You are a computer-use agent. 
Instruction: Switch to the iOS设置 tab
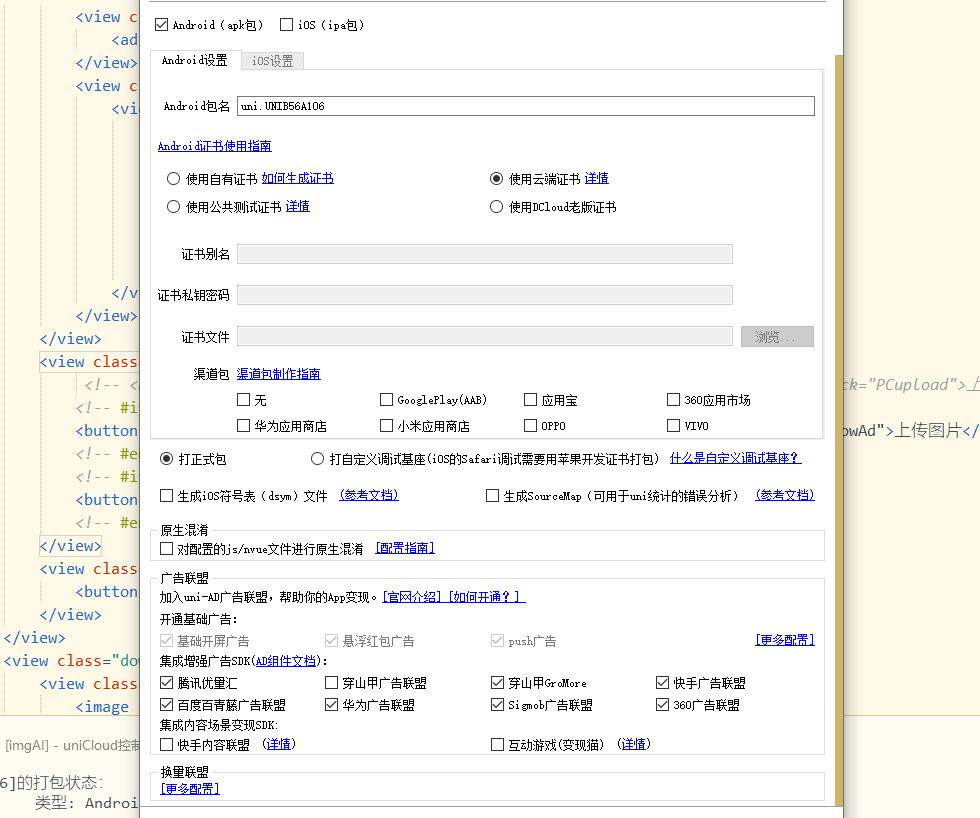point(272,61)
